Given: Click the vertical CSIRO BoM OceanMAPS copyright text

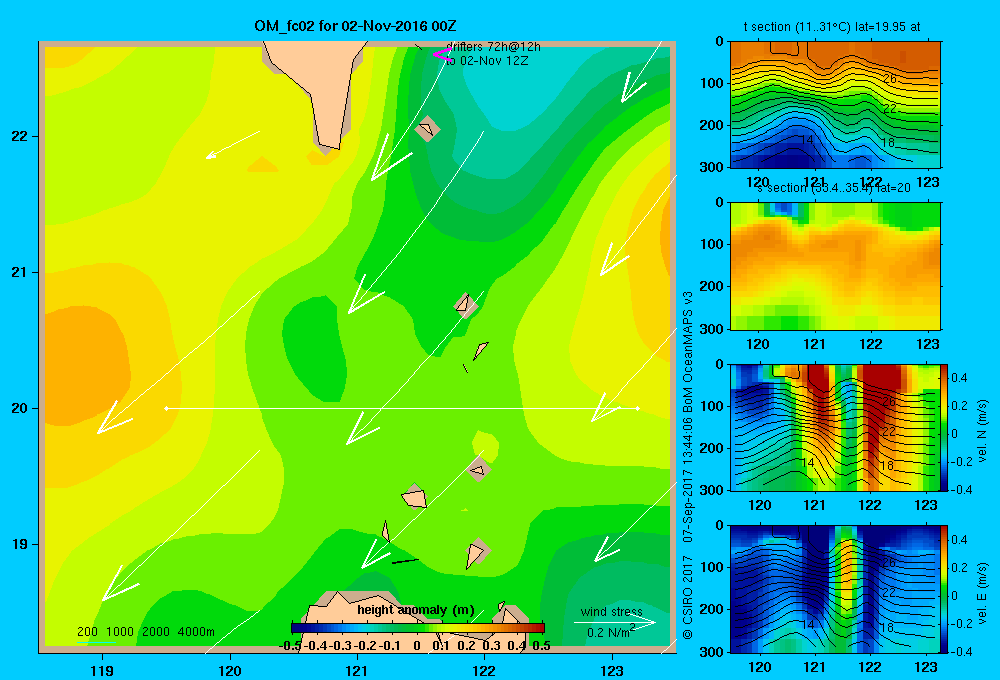Looking at the screenshot, I should 688,464.
